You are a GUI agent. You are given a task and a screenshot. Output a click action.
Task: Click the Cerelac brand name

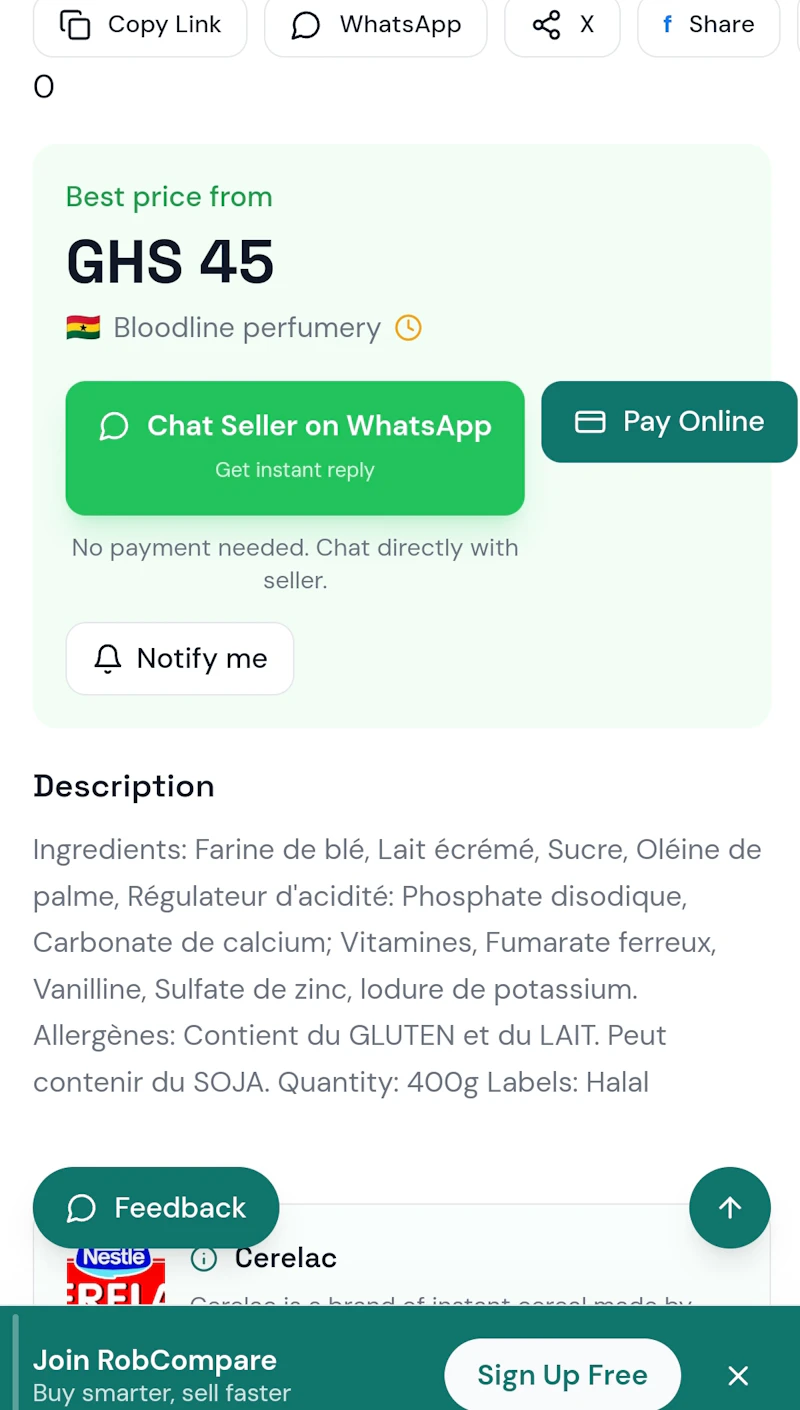click(286, 1258)
